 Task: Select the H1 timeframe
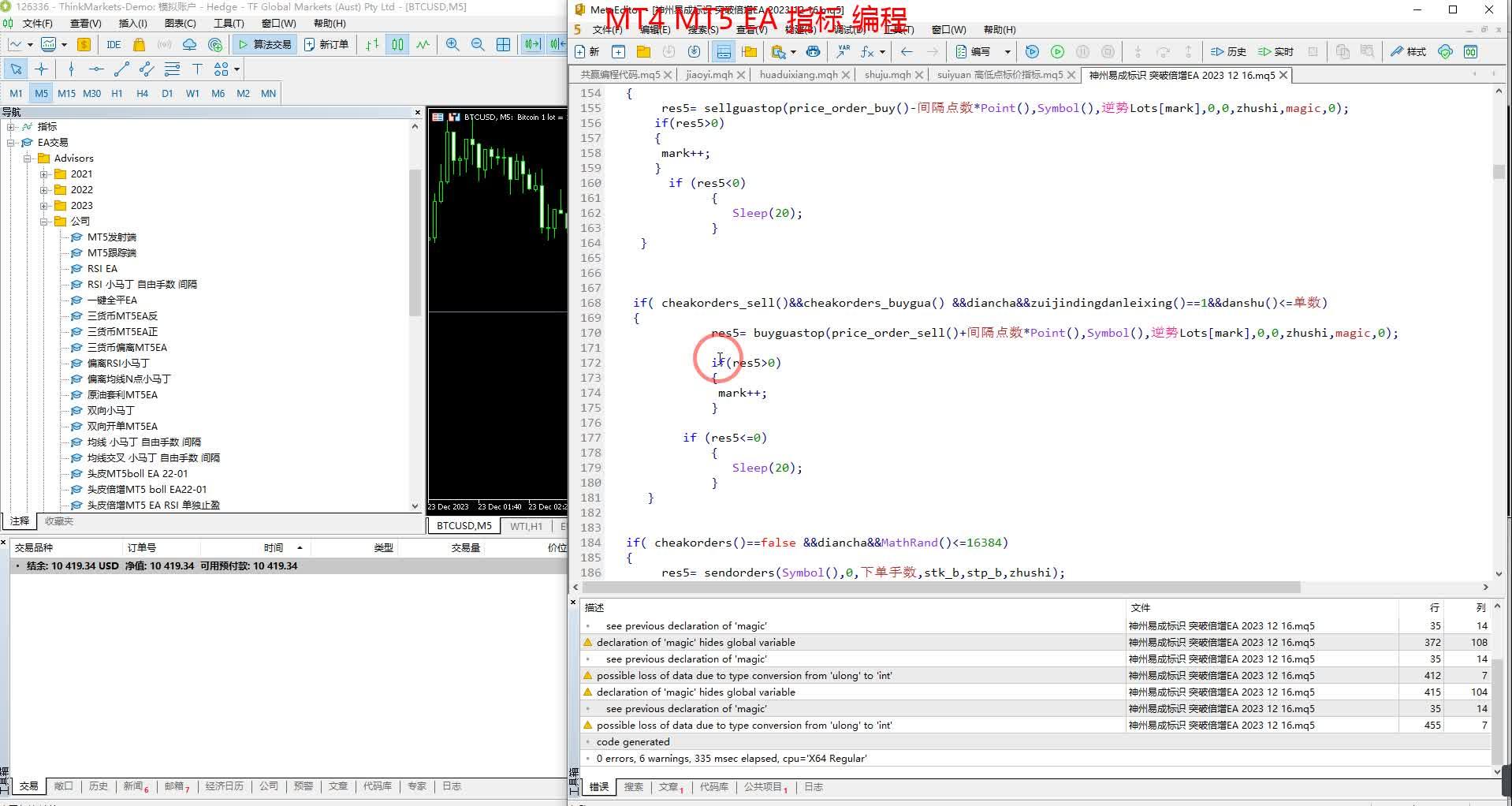[117, 93]
